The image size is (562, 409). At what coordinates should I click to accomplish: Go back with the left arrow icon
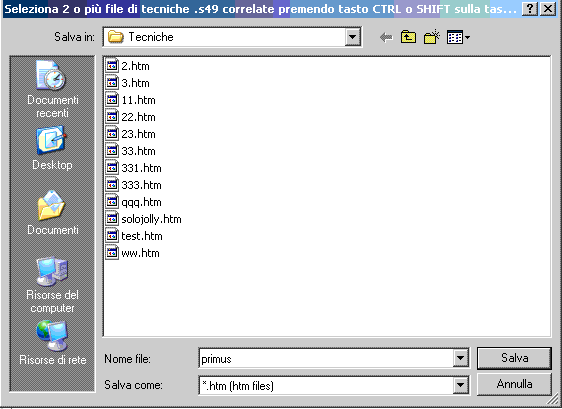click(386, 37)
